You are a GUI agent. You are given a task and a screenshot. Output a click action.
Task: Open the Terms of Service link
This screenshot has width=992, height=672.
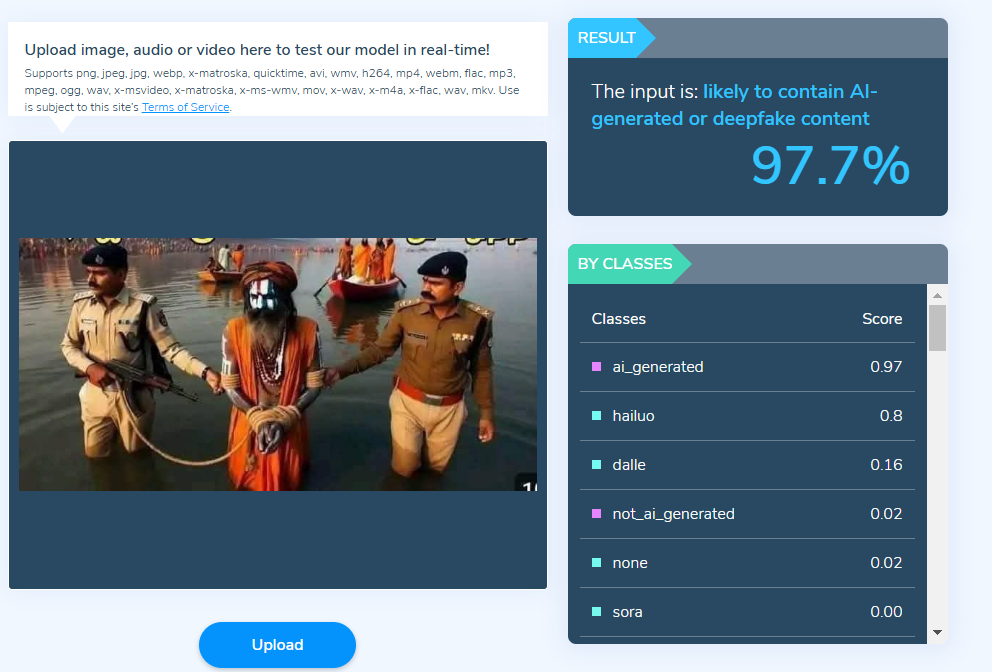tap(185, 107)
